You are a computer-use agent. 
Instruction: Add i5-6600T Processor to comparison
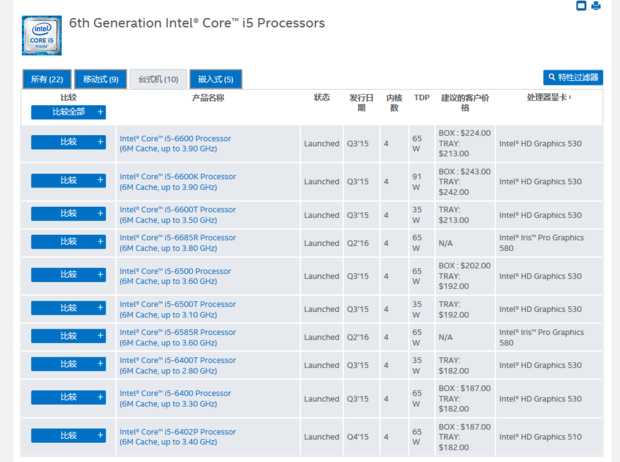coord(68,214)
